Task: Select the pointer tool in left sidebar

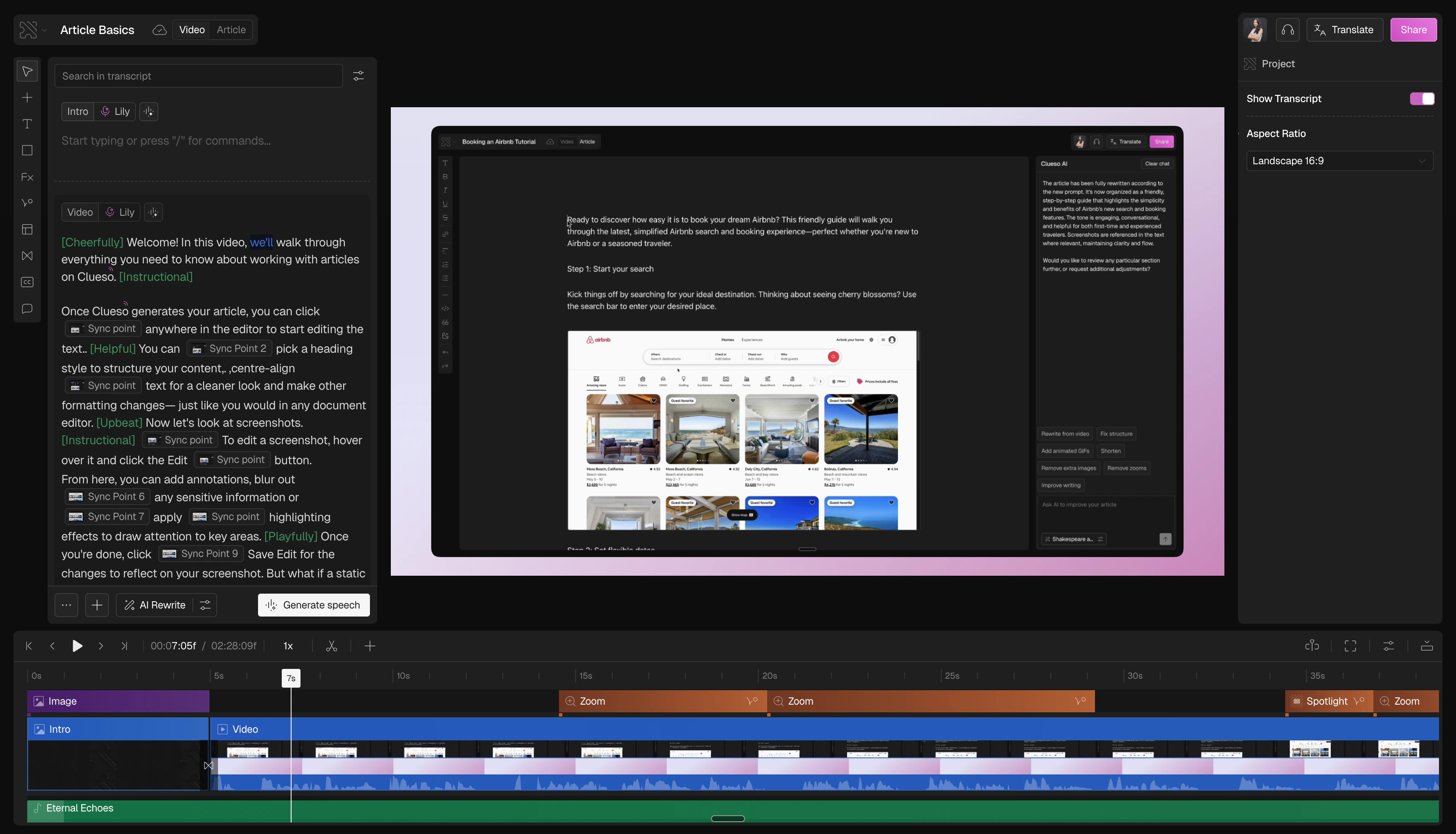Action: 27,71
